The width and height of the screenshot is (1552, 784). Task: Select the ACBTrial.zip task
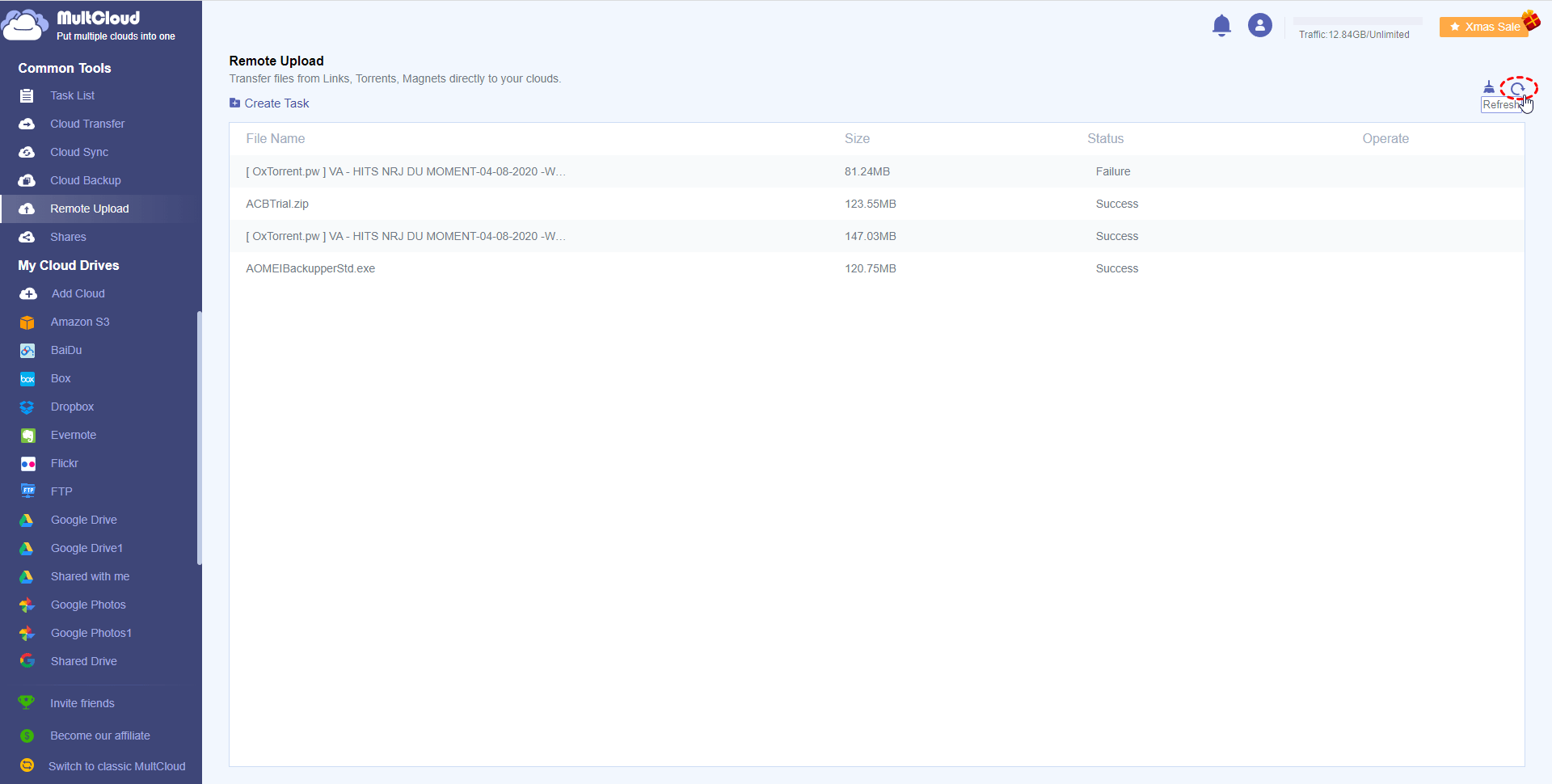[x=876, y=204]
